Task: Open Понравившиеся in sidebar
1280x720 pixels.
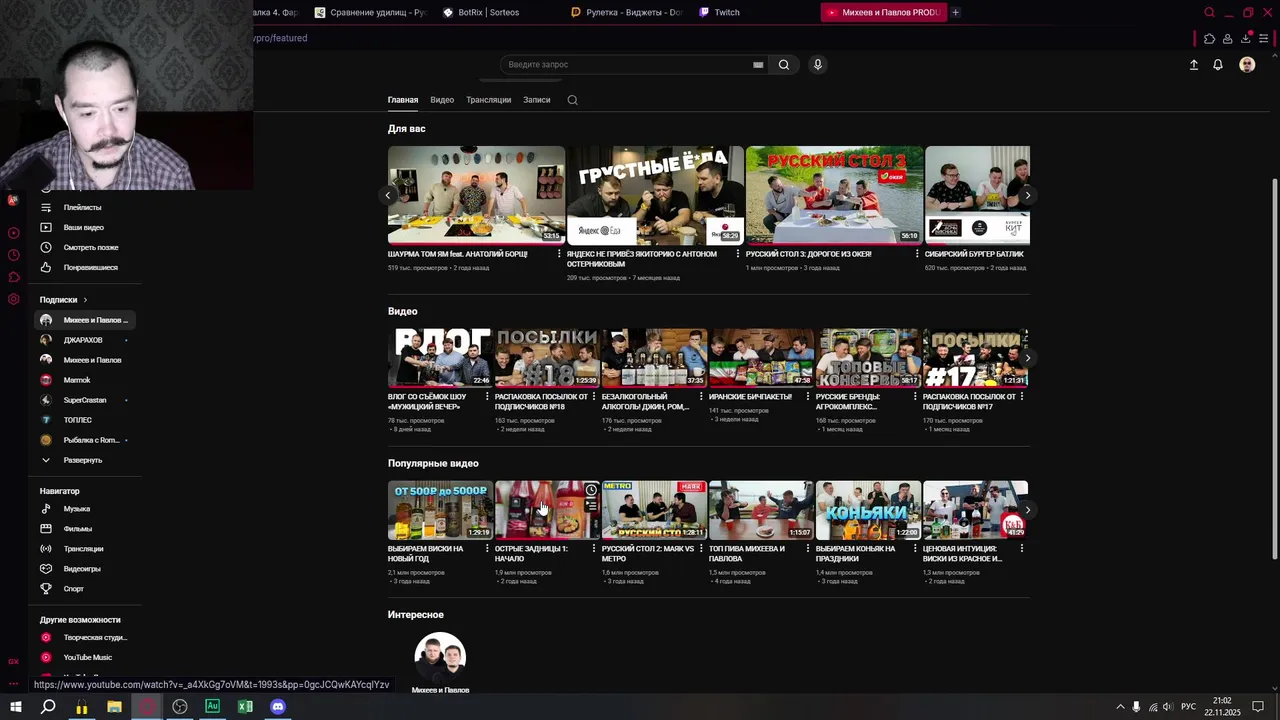Action: click(x=90, y=267)
